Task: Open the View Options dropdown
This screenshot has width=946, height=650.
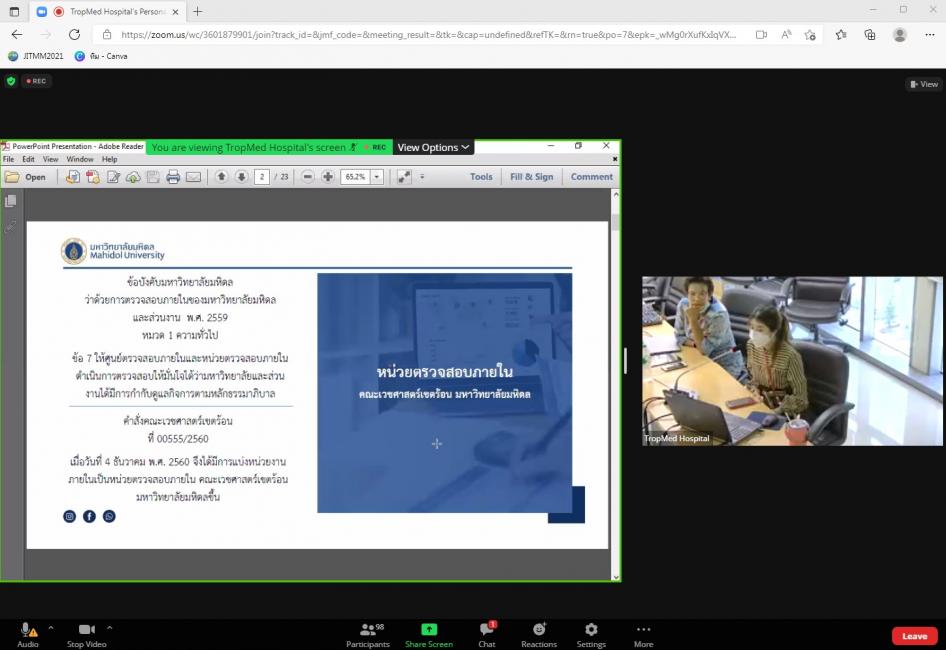Action: tap(433, 147)
